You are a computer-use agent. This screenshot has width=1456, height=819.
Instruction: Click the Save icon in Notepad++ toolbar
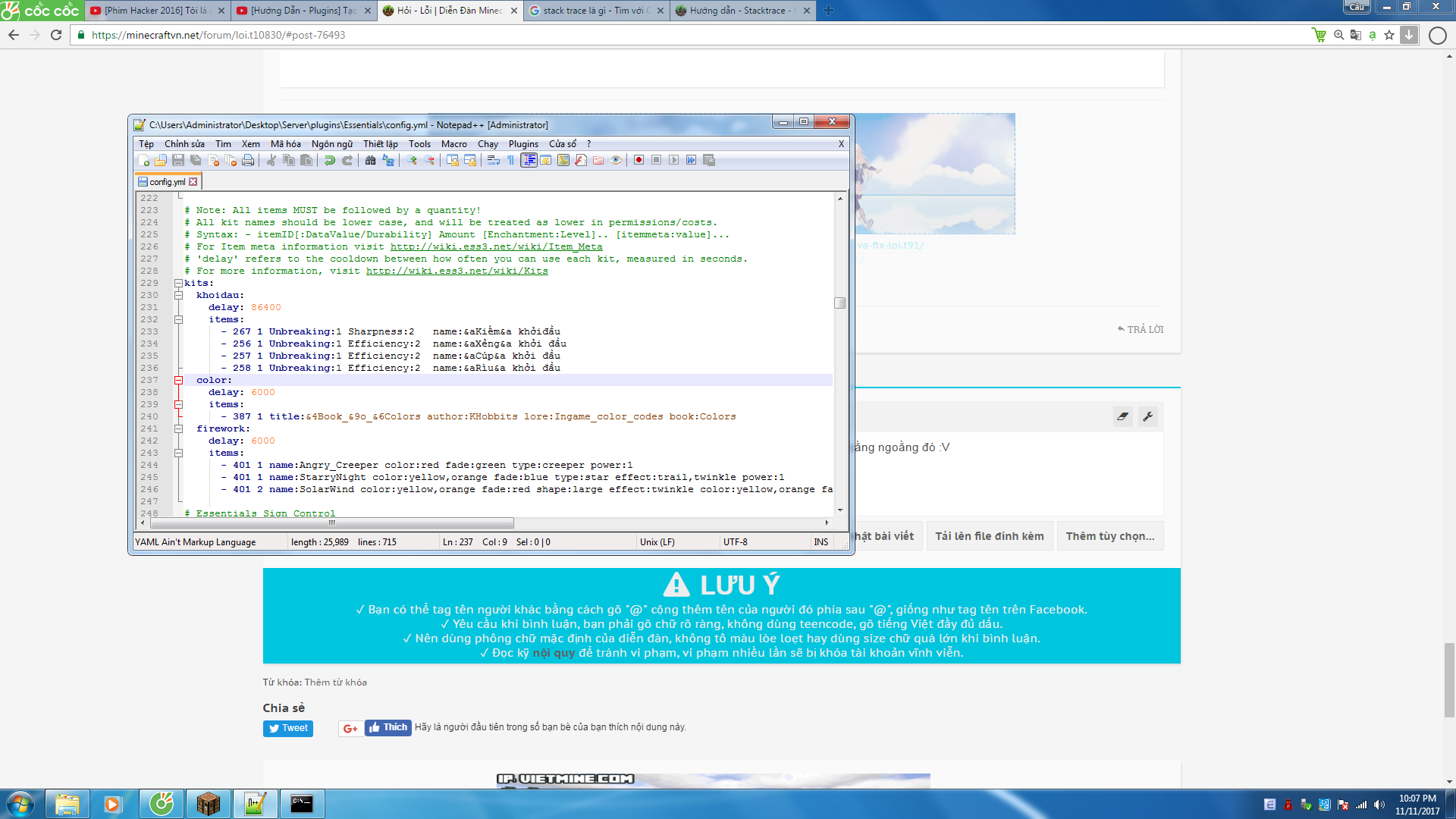178,160
